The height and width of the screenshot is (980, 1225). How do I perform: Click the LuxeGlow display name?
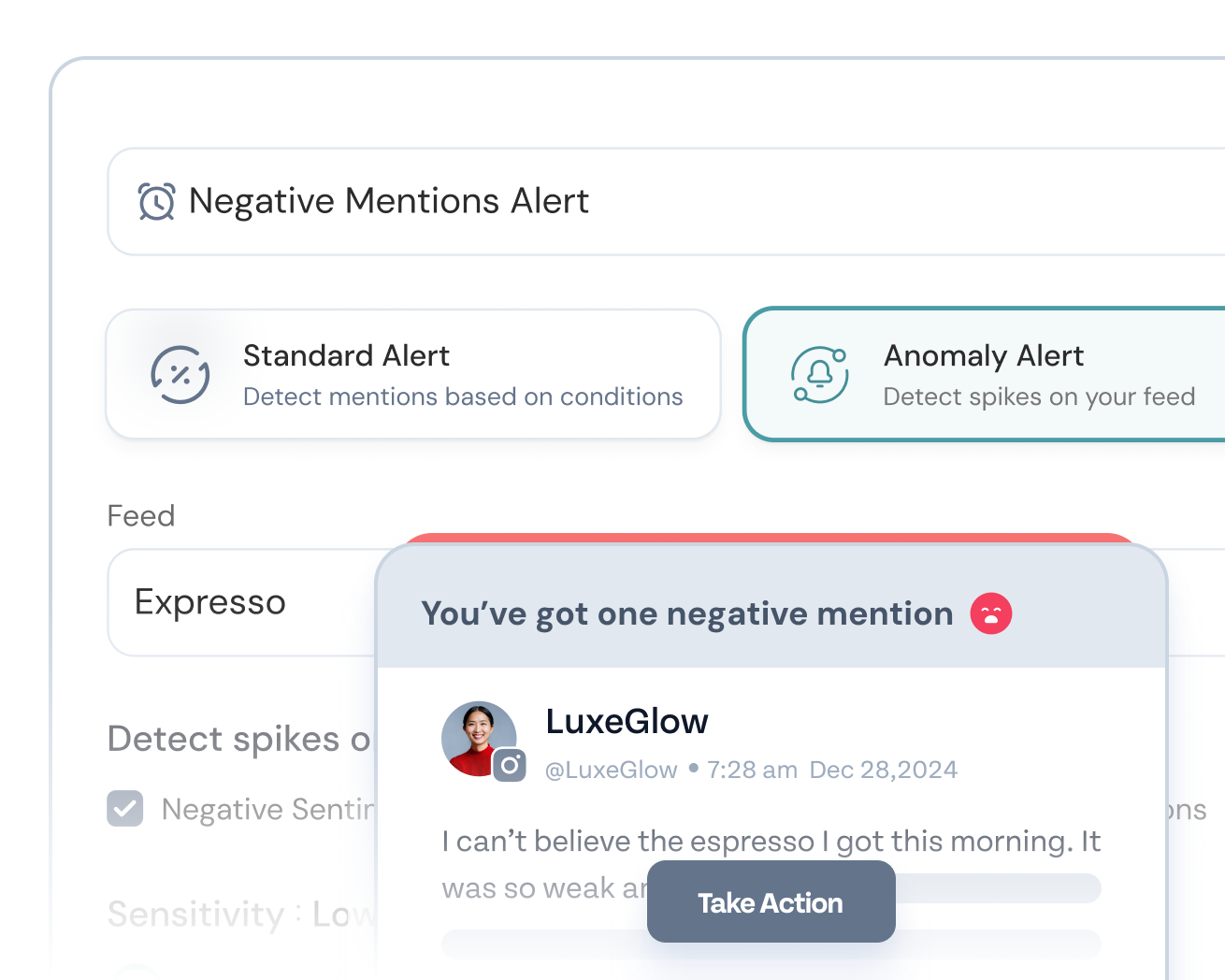coord(627,722)
